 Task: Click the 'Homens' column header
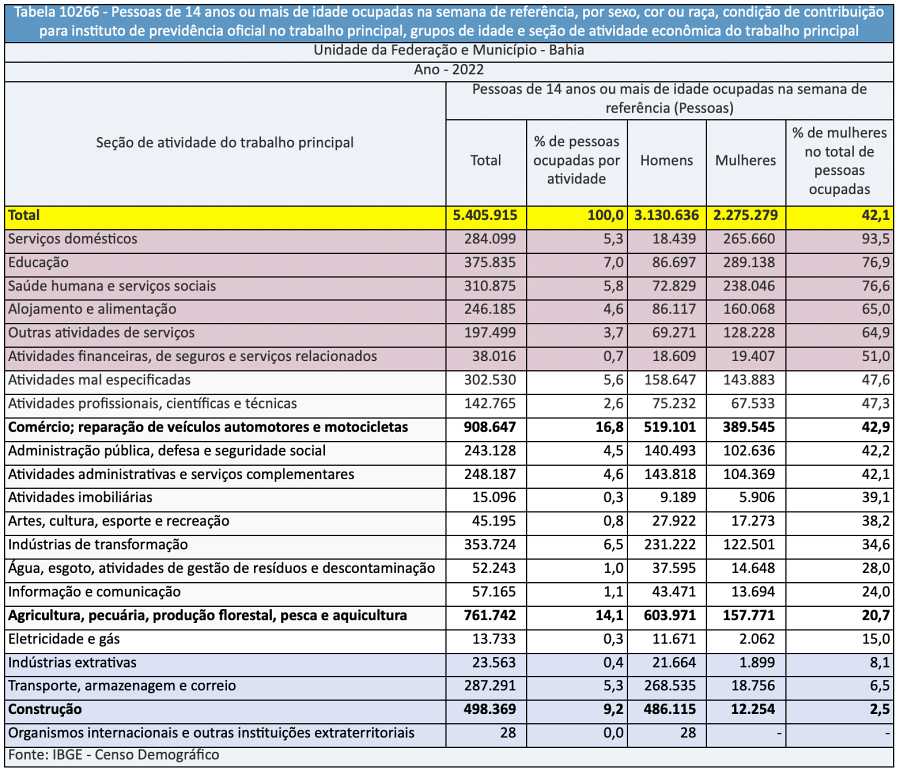tap(666, 161)
